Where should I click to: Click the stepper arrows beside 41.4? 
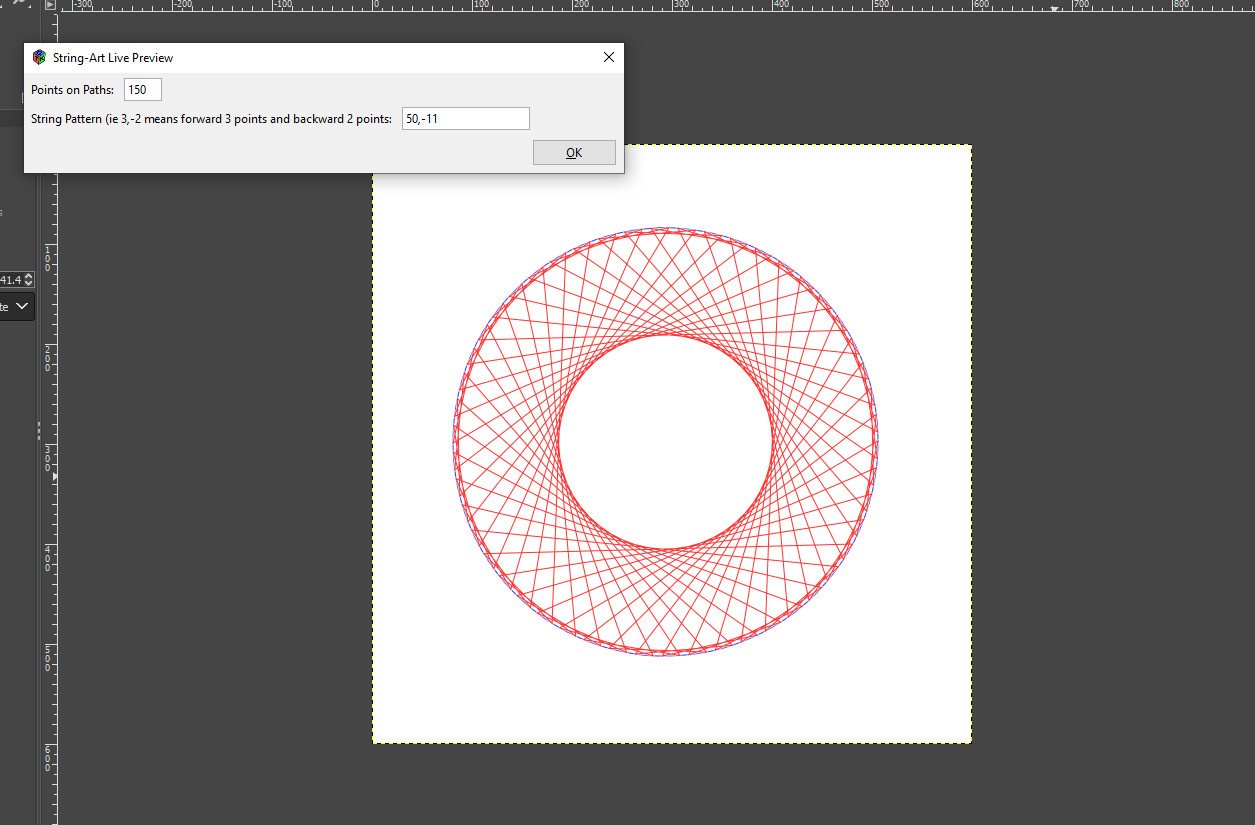[x=29, y=279]
